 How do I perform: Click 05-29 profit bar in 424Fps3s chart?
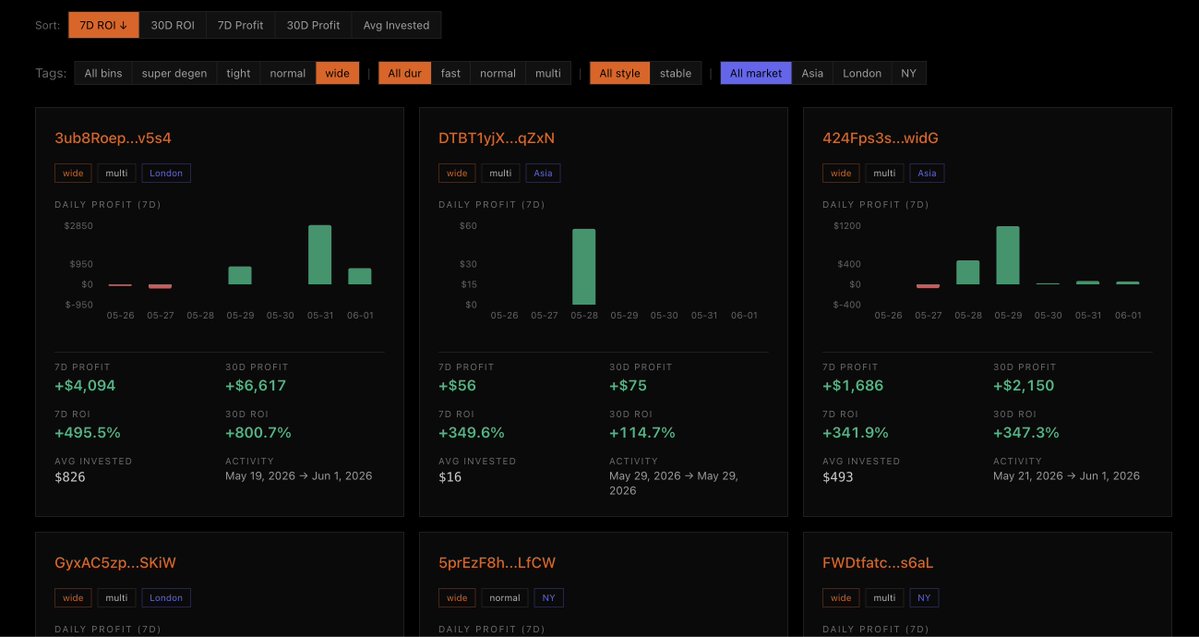click(x=1008, y=255)
